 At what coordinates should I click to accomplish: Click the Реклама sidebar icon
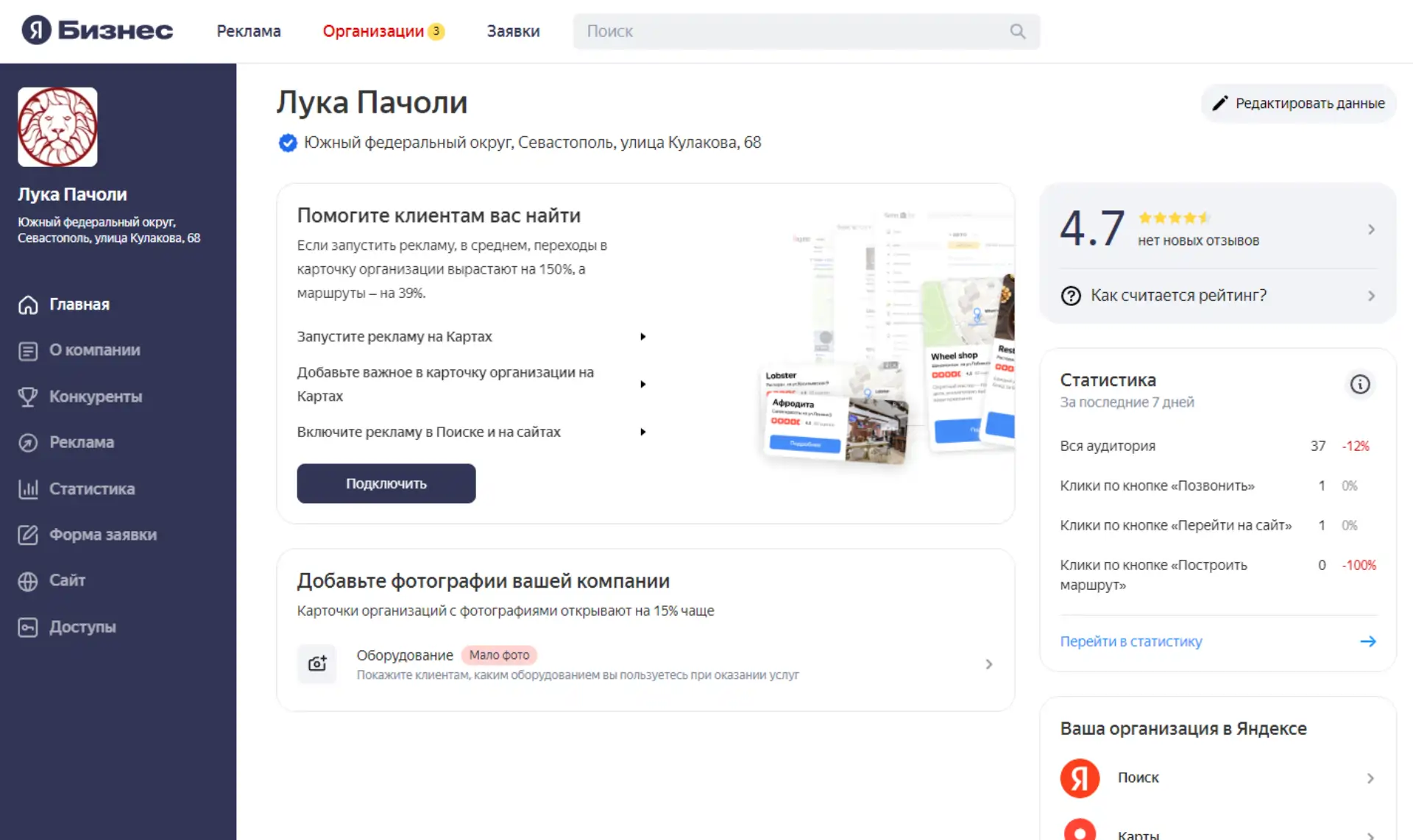coord(28,443)
